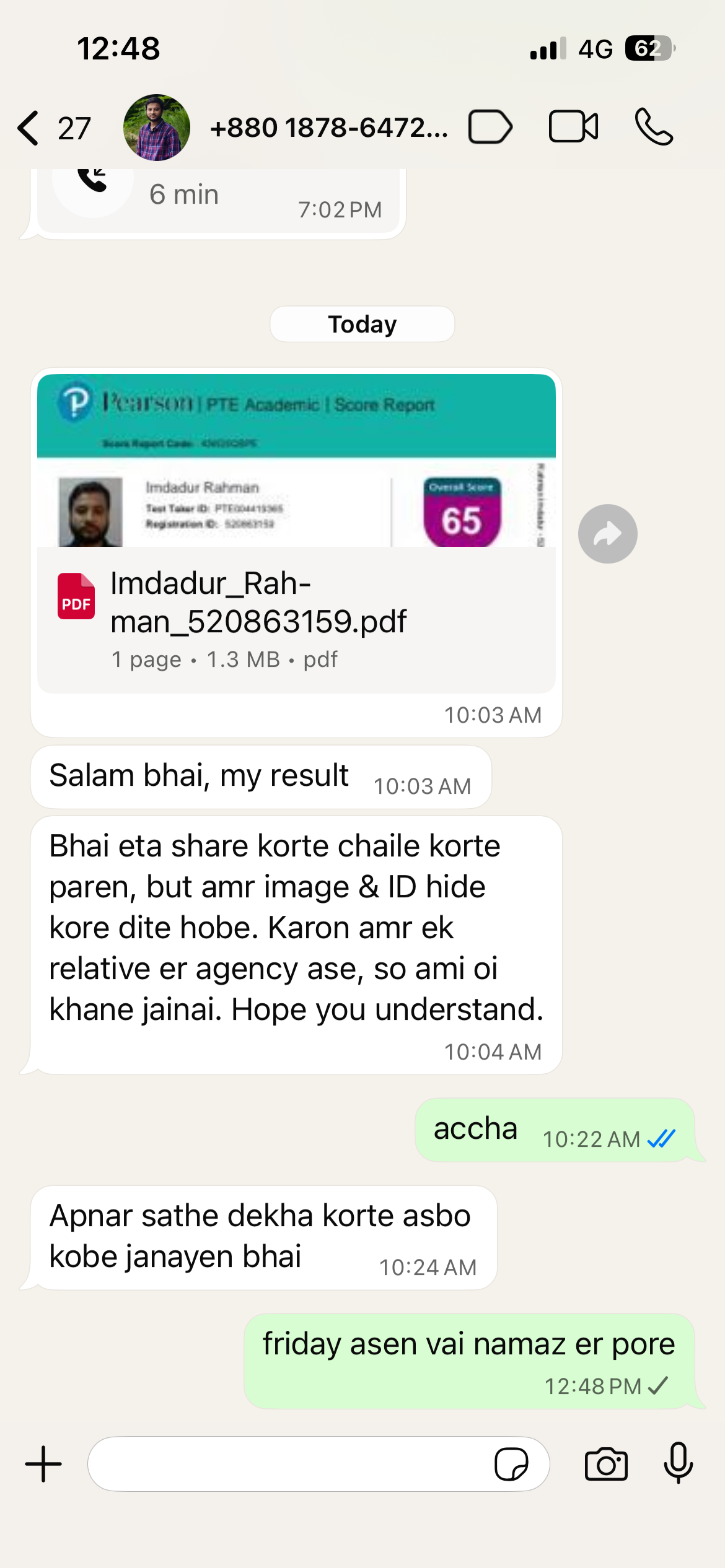
Task: Tap microphone to record voice message
Action: [x=679, y=1463]
